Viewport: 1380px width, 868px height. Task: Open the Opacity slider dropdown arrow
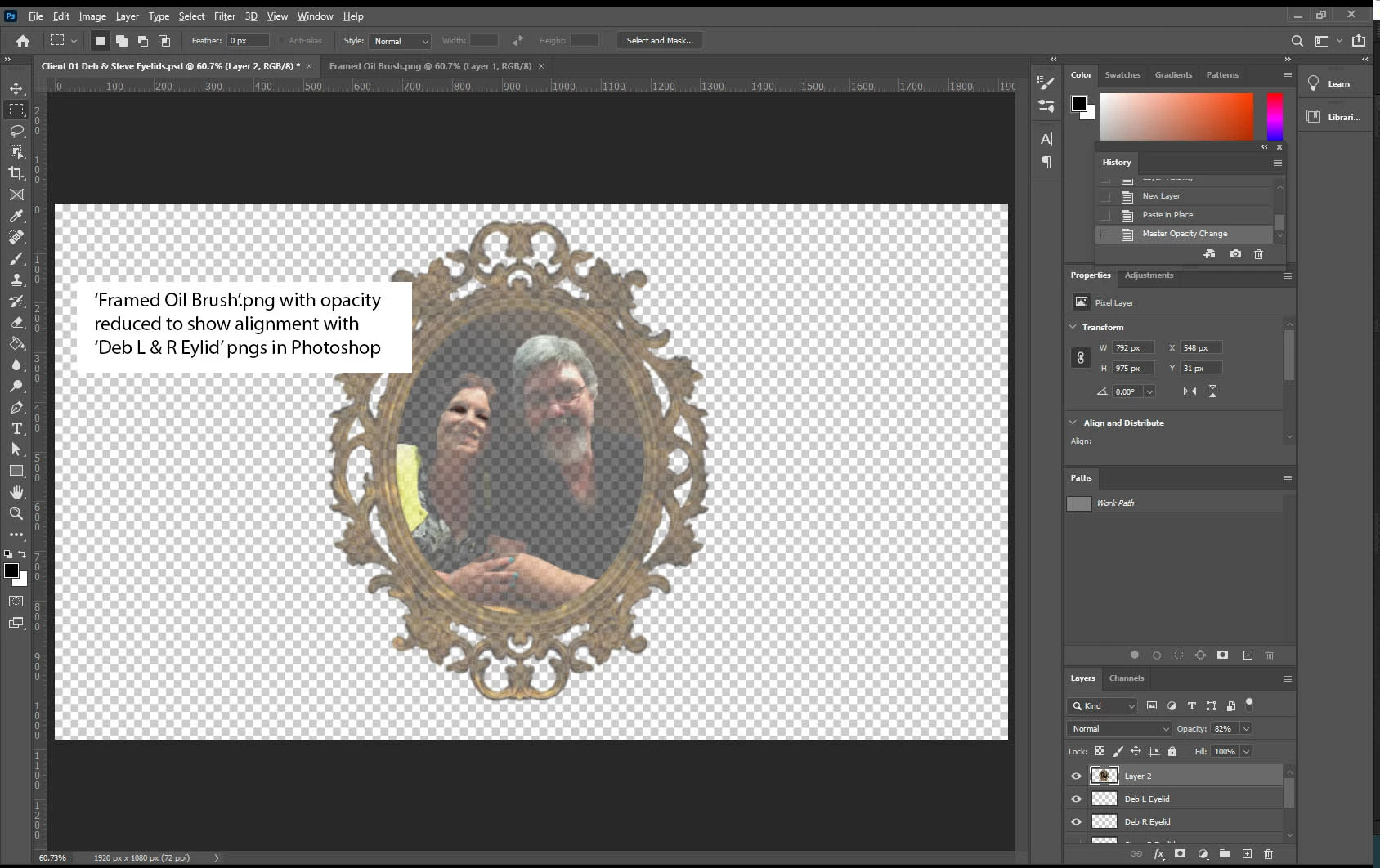pyautogui.click(x=1246, y=728)
